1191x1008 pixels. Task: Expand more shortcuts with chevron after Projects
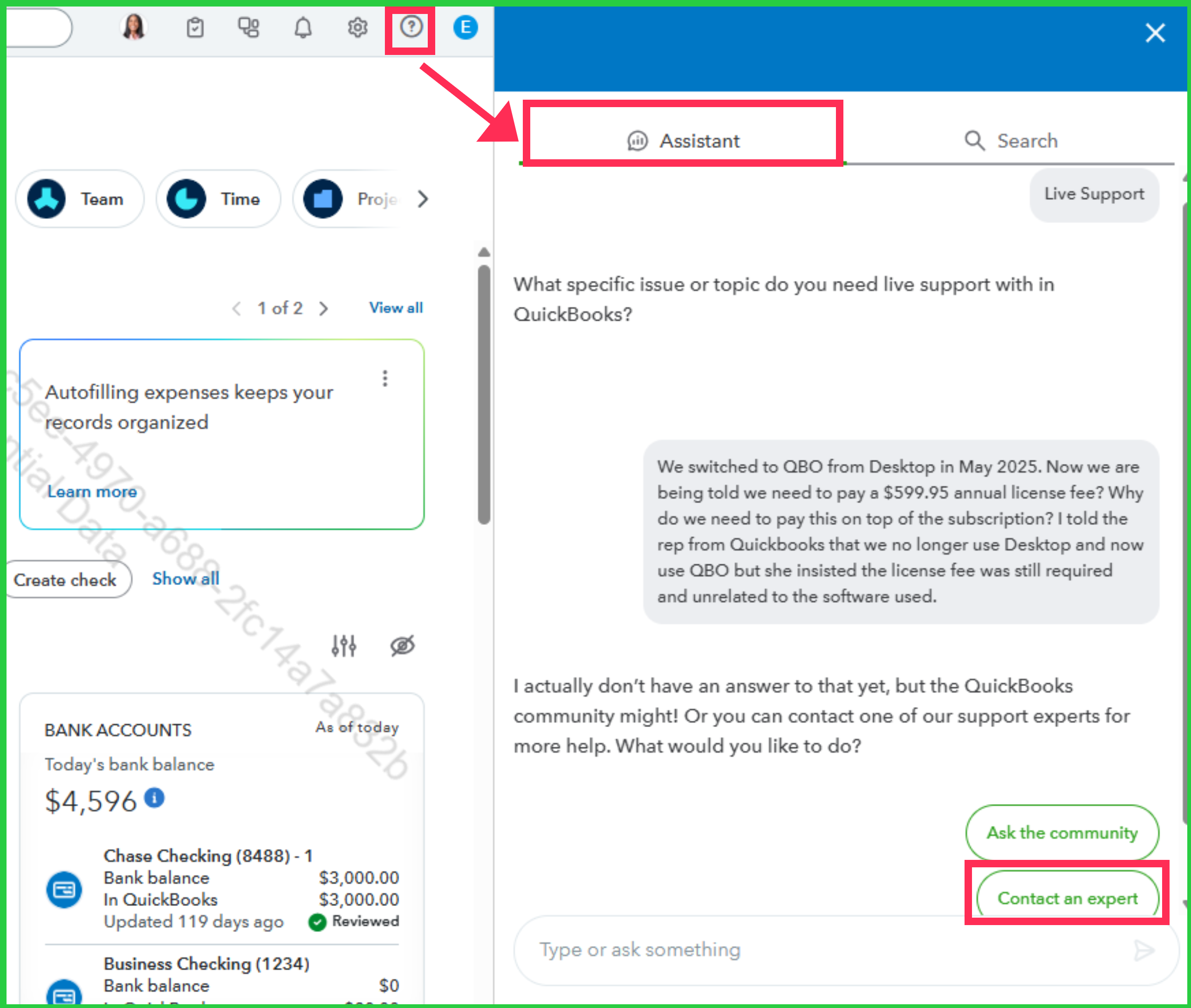[x=422, y=199]
